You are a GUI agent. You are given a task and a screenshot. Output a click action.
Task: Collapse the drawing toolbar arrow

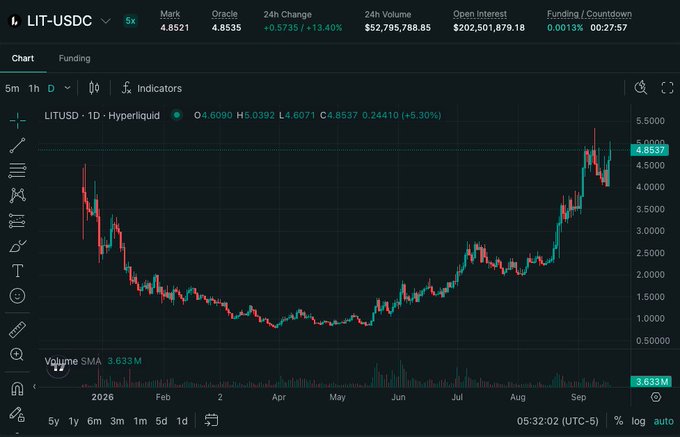coord(34,386)
